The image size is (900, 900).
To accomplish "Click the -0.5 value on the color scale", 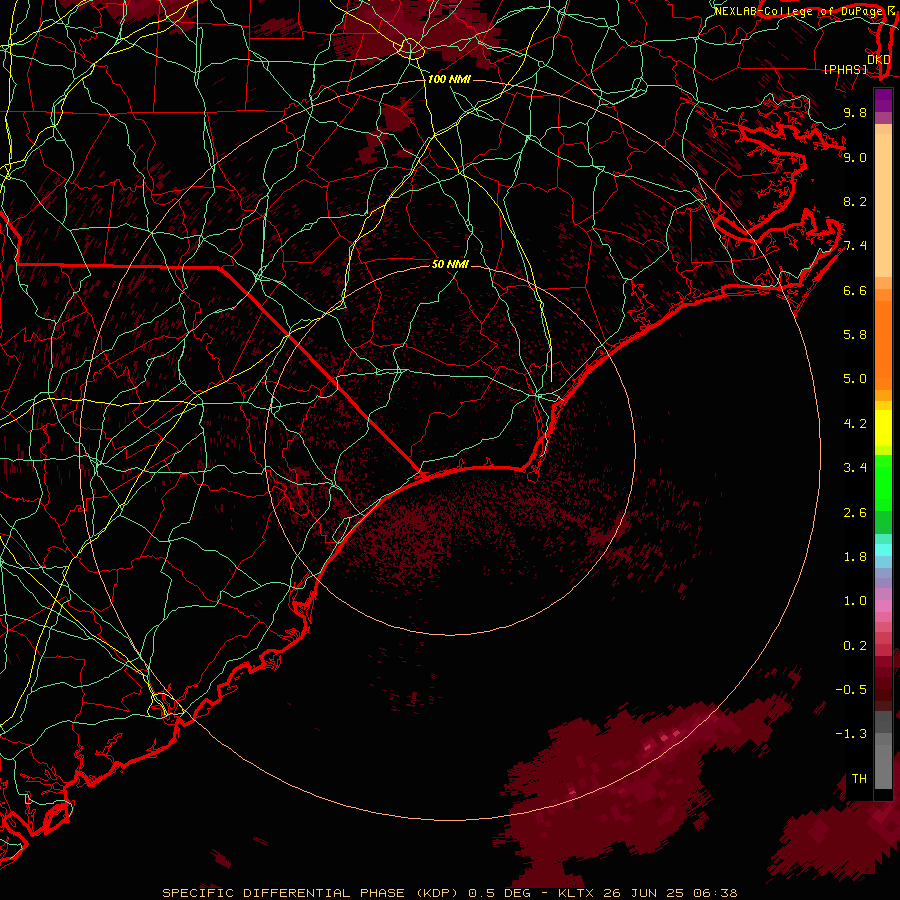I will pyautogui.click(x=851, y=690).
